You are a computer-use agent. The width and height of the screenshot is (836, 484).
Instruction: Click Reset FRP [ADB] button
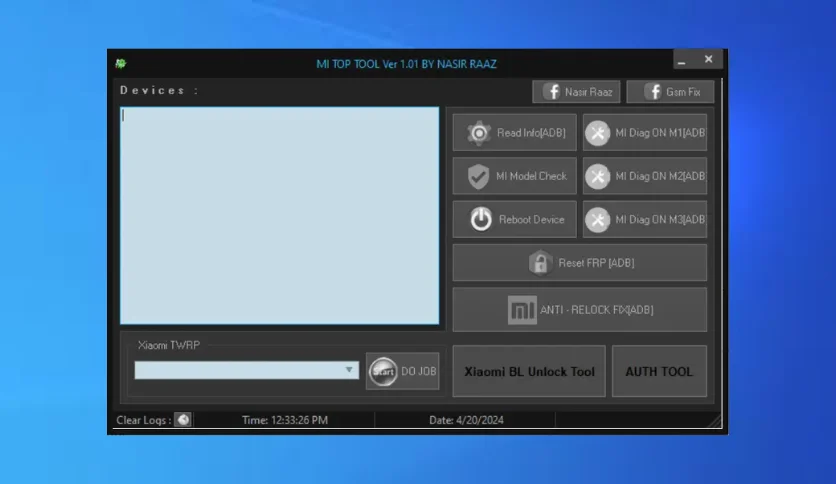coord(580,263)
